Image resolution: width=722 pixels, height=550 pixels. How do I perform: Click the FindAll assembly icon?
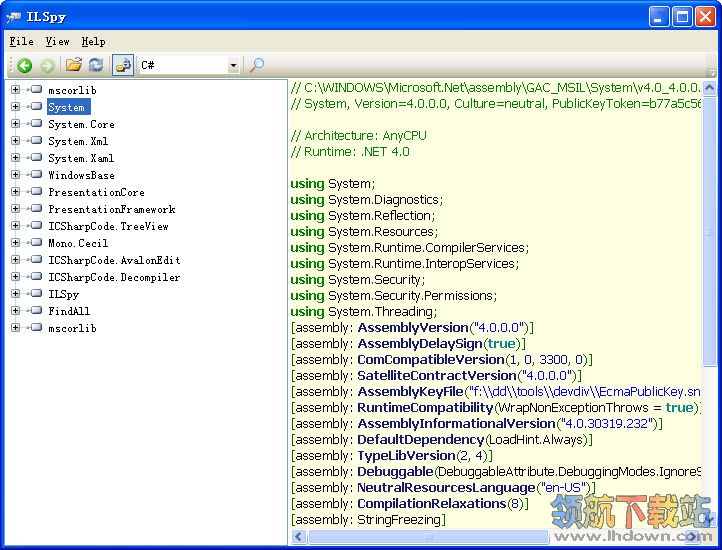click(x=35, y=311)
